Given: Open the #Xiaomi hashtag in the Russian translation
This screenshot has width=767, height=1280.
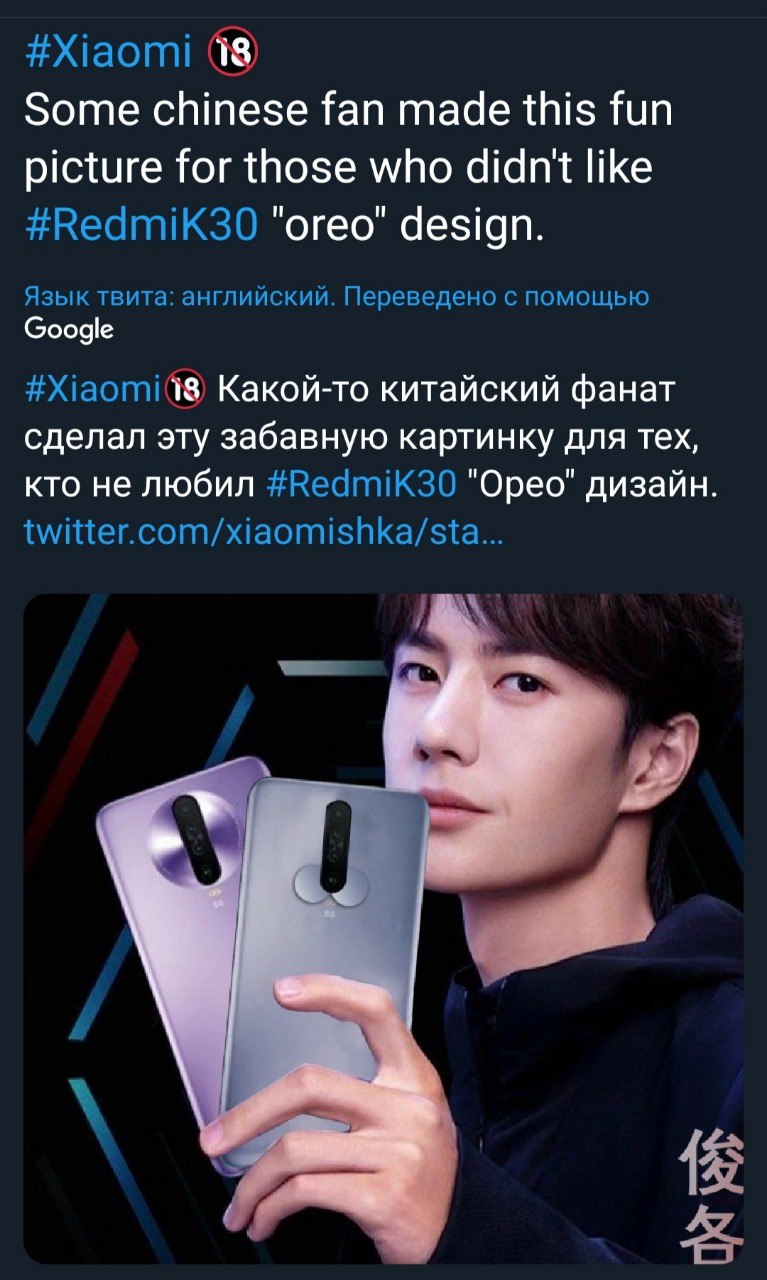Looking at the screenshot, I should tap(93, 387).
